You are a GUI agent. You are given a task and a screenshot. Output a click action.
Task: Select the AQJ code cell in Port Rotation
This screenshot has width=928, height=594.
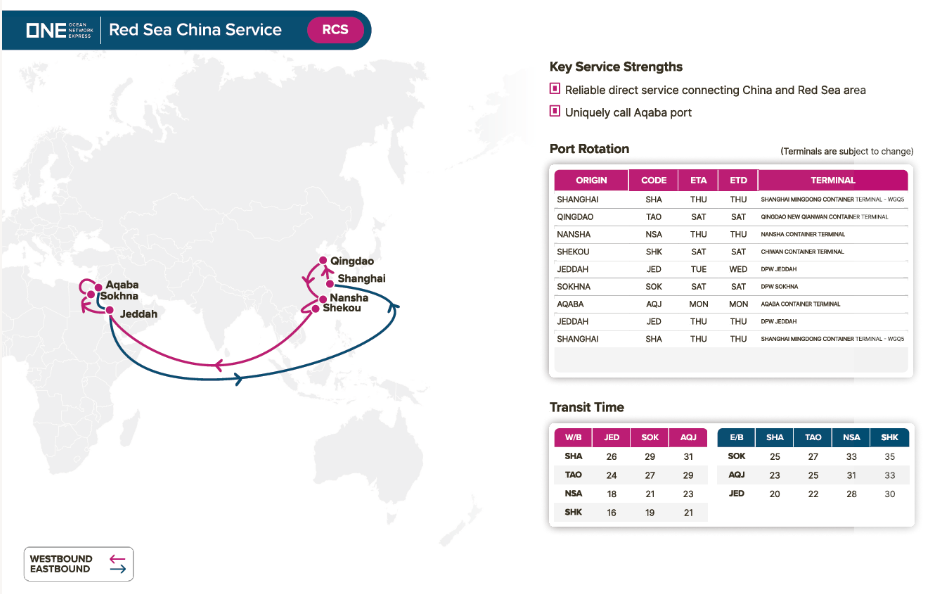pyautogui.click(x=653, y=304)
